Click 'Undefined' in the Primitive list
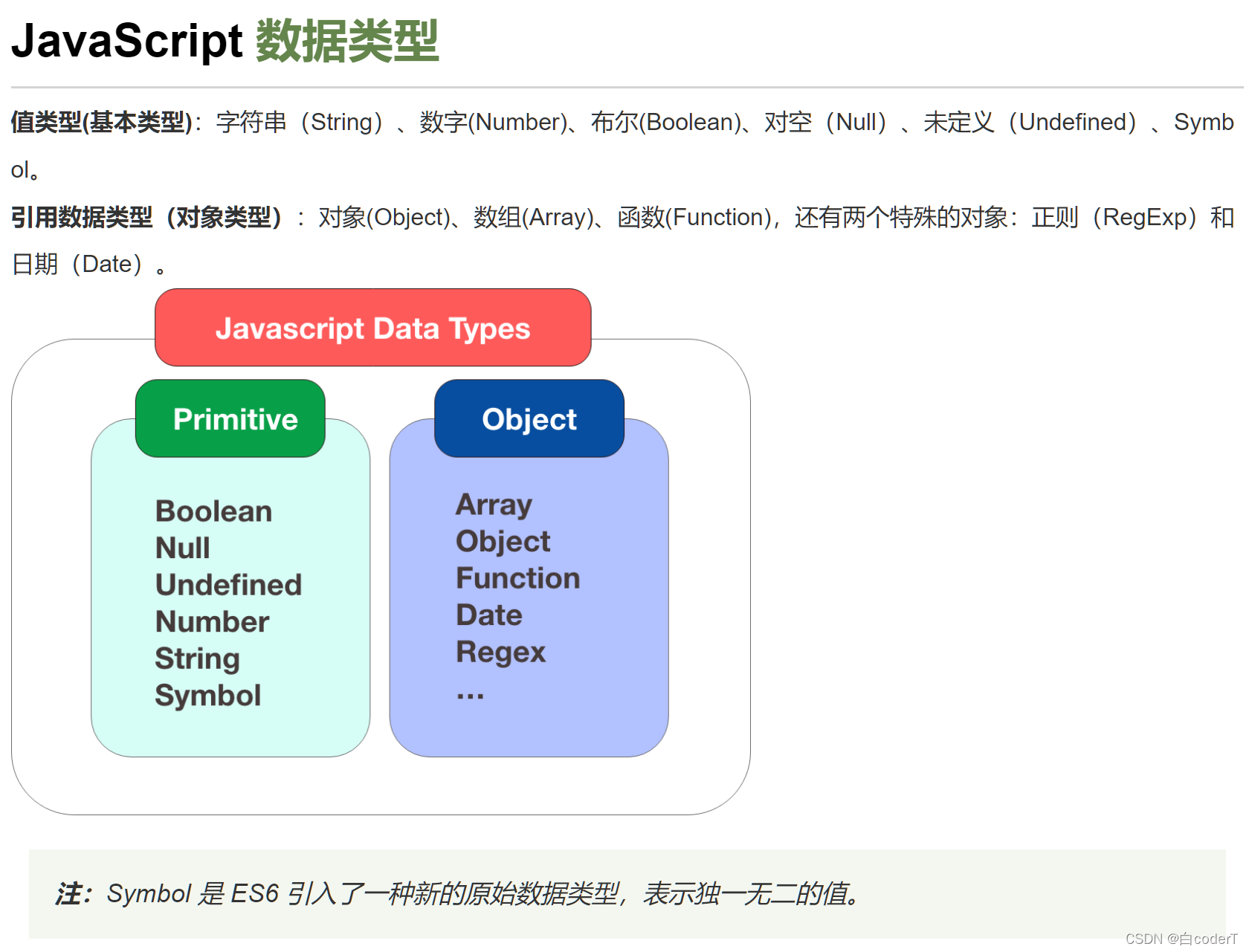Viewport: 1249px width, 952px height. click(x=229, y=585)
